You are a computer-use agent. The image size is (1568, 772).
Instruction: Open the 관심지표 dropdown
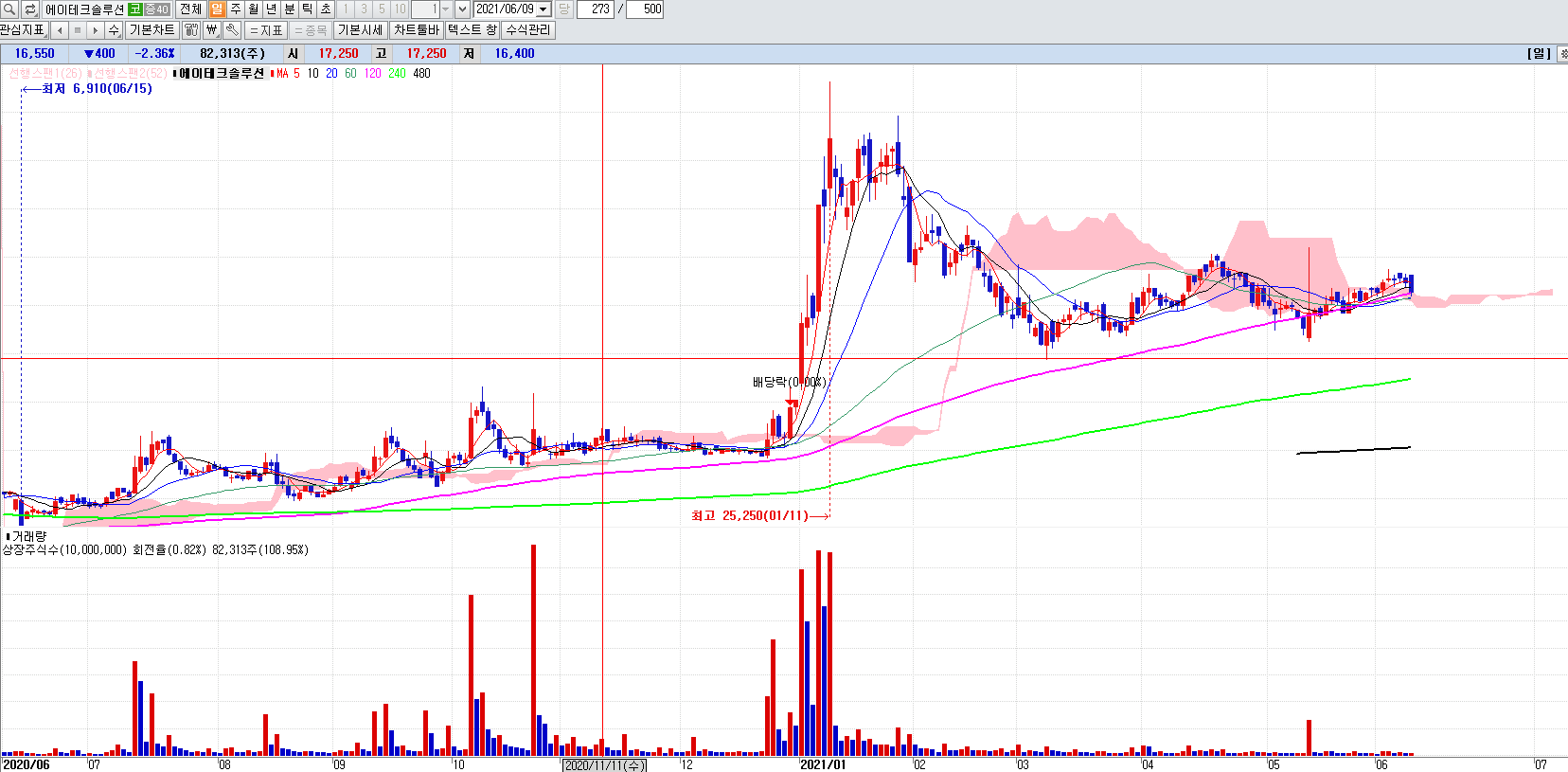23,30
